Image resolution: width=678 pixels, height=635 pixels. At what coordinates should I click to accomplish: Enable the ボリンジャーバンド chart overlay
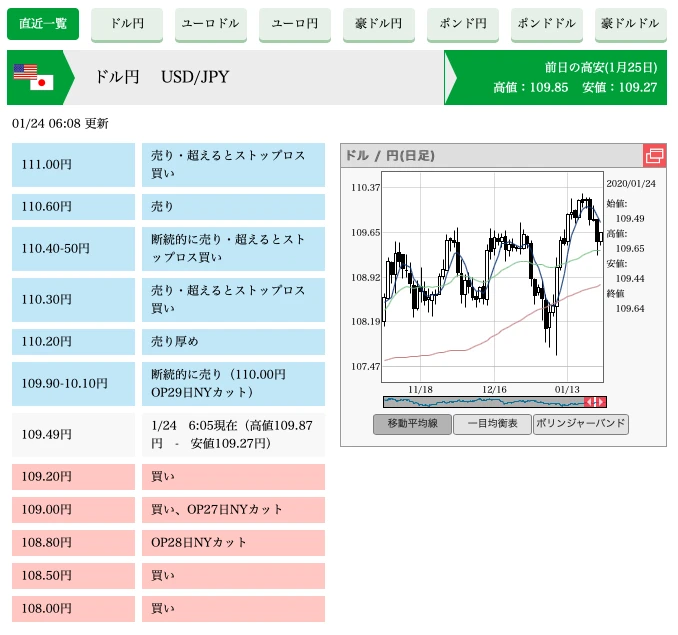coord(580,424)
